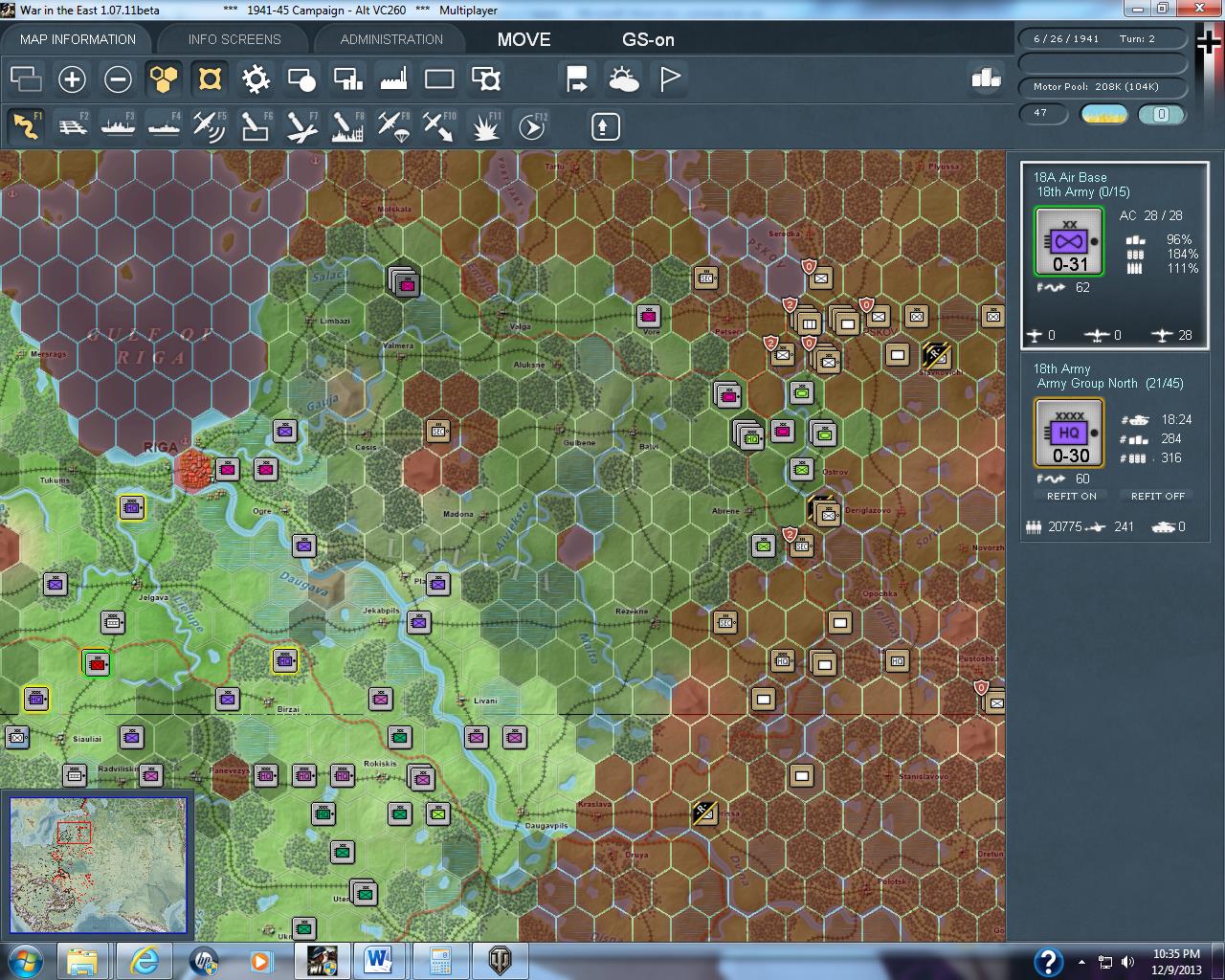Open Microsoft Word from the taskbar

[380, 961]
